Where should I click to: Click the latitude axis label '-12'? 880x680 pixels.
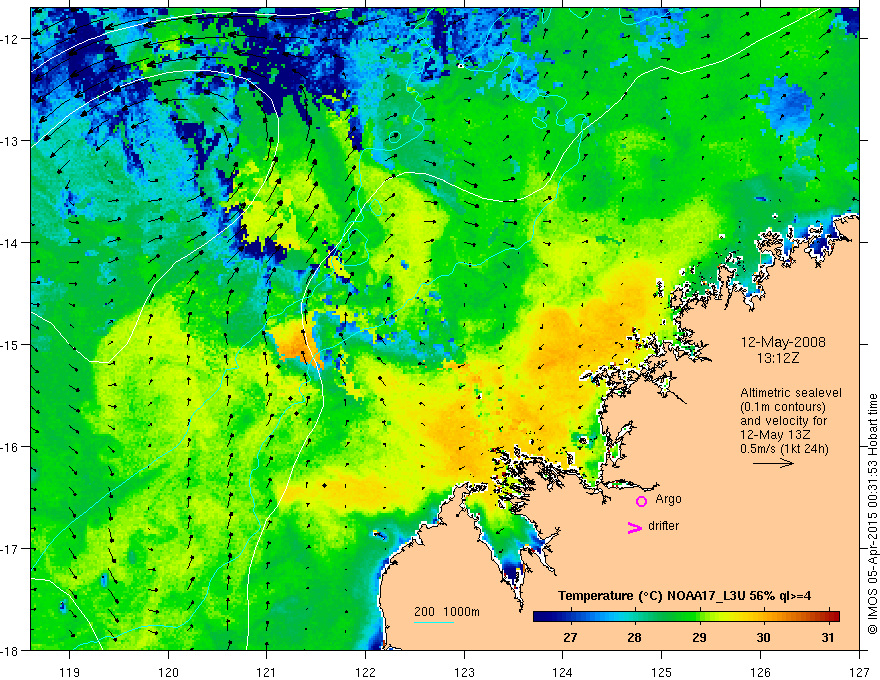point(11,39)
